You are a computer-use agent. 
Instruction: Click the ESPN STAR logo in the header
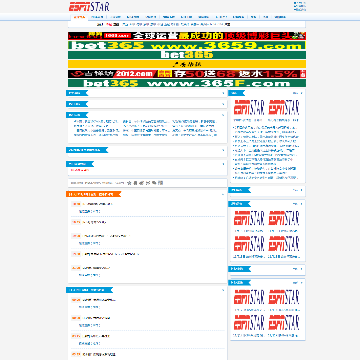[x=89, y=6]
